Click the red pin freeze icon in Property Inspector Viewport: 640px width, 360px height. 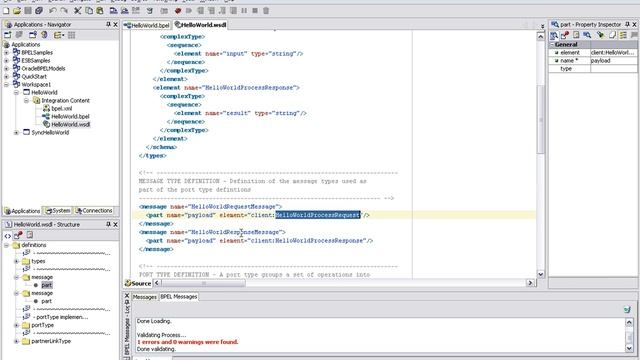[x=565, y=36]
